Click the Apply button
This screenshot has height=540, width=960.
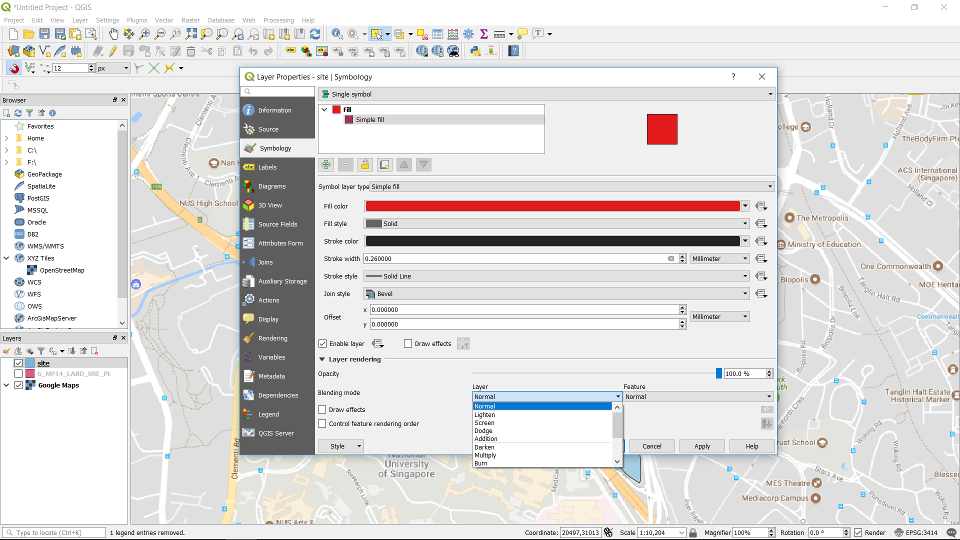[x=702, y=446]
